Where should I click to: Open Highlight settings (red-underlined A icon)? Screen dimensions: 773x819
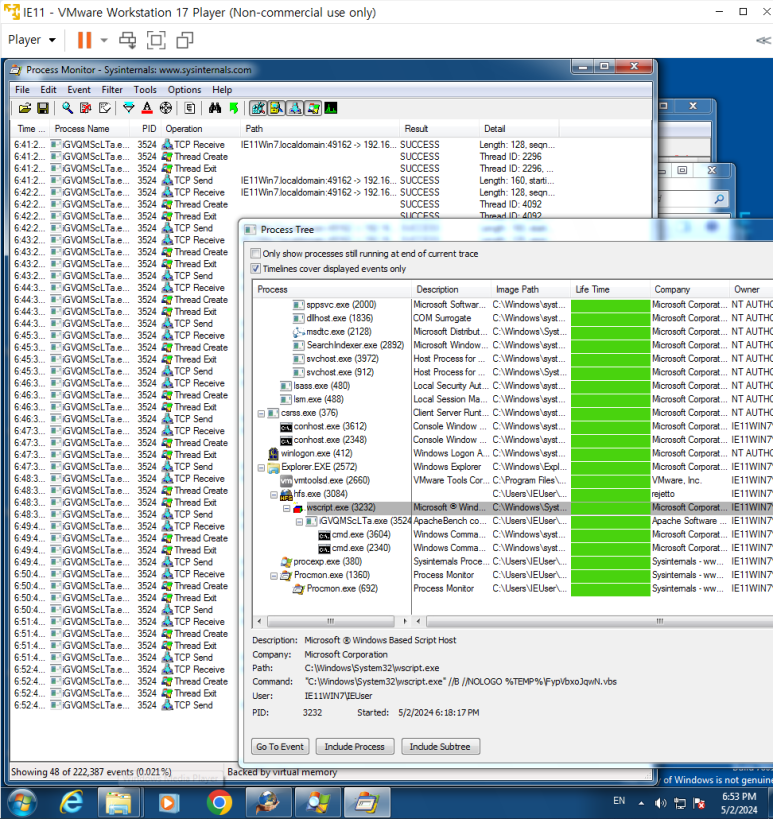[x=147, y=108]
